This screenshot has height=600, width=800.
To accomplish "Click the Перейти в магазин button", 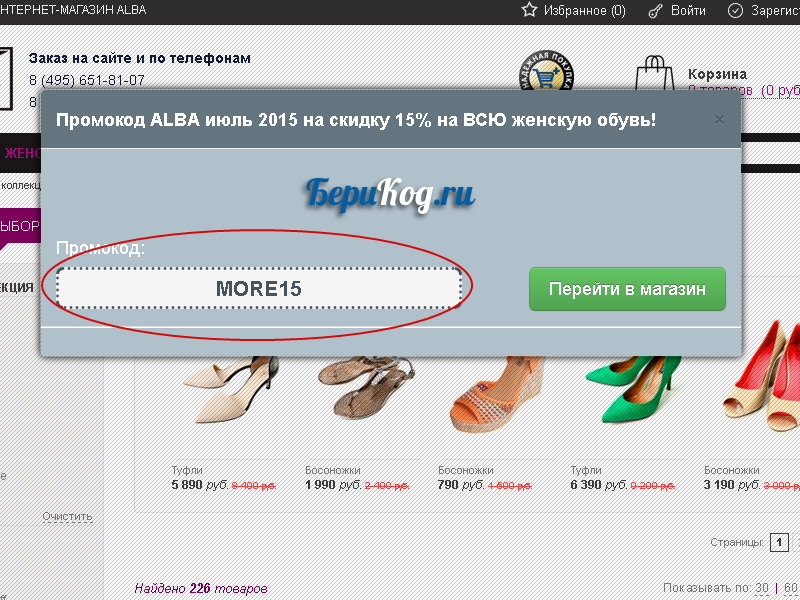I will tap(627, 289).
